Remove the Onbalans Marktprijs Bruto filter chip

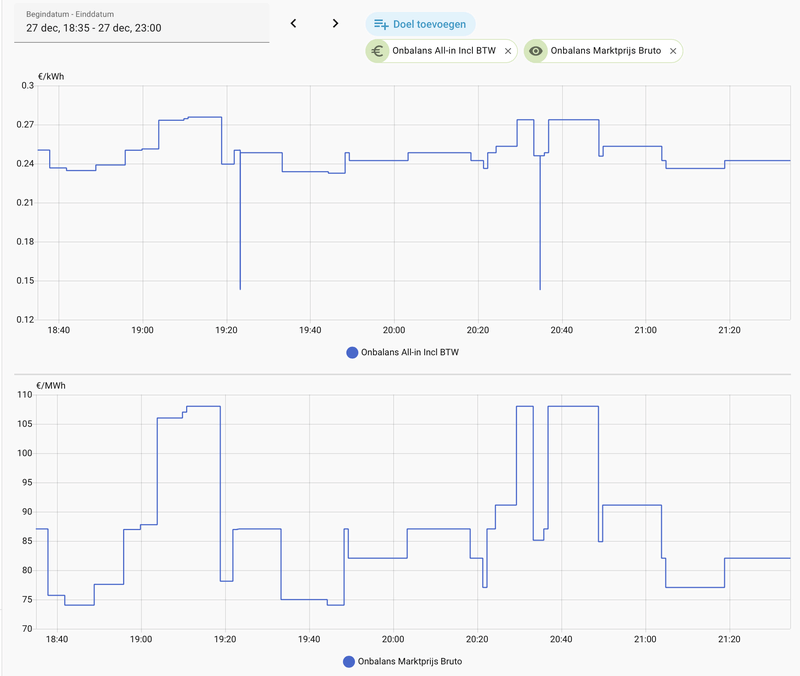674,50
